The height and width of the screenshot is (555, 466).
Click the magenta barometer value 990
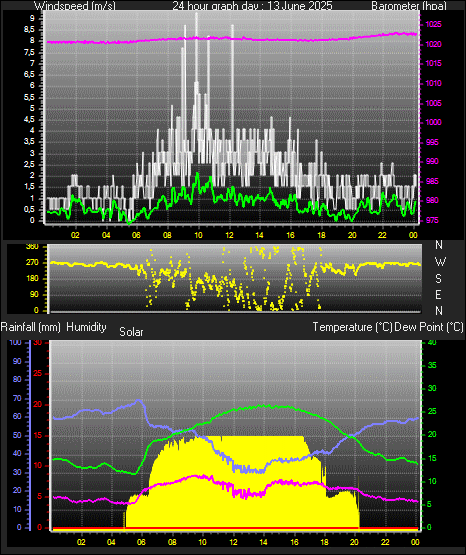point(432,161)
